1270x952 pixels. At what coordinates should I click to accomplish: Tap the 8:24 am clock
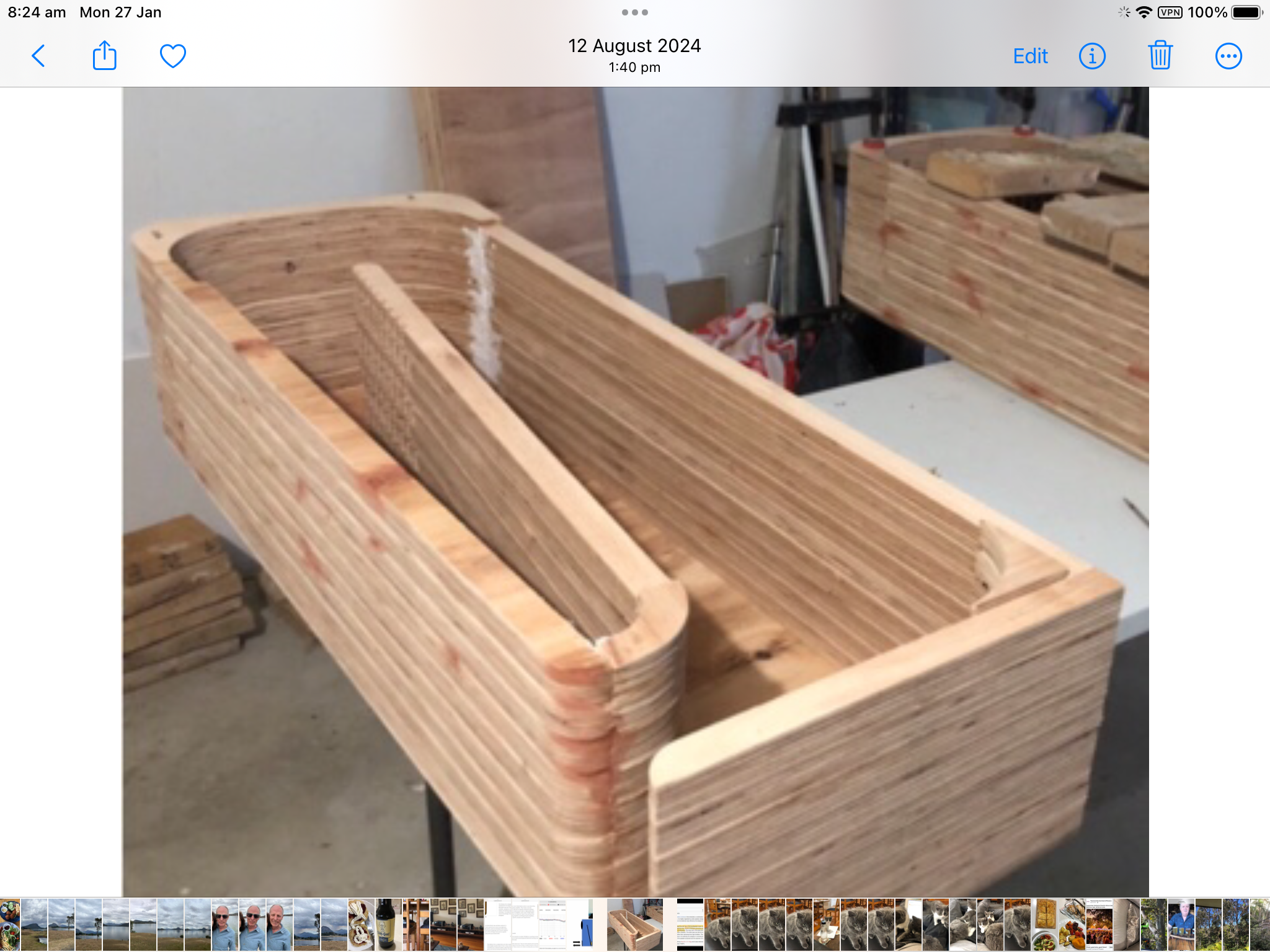tap(37, 12)
